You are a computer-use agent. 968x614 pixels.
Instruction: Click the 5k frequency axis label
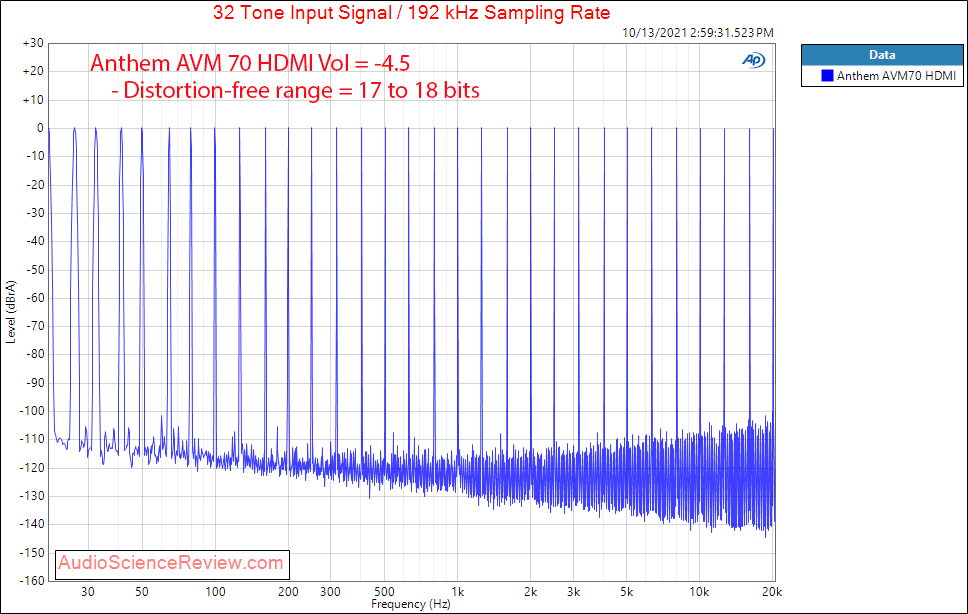tap(627, 592)
